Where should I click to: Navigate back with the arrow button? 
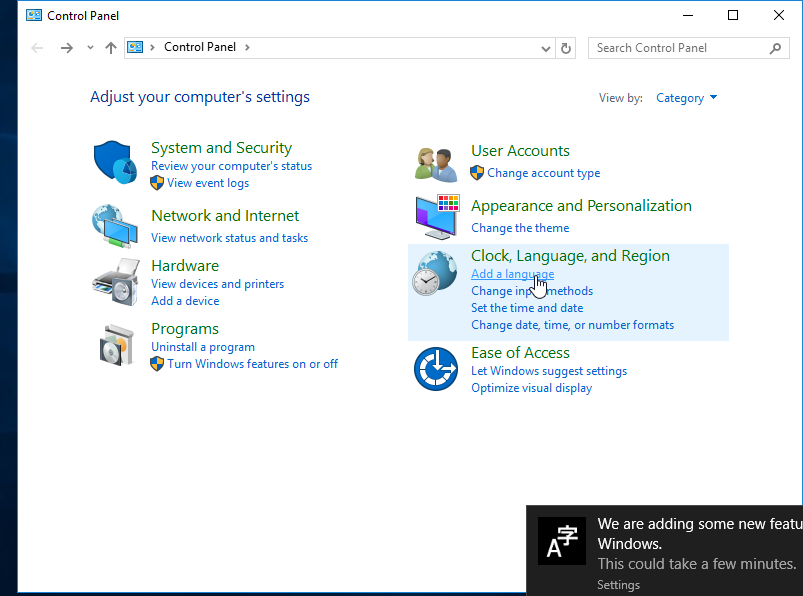pyautogui.click(x=37, y=48)
